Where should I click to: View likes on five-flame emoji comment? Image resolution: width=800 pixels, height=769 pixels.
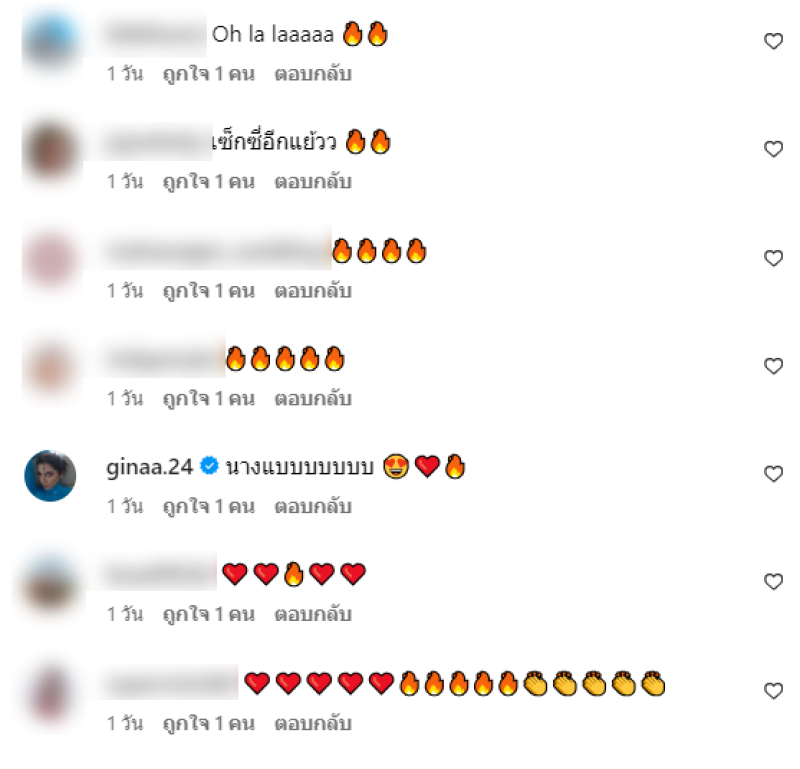click(208, 399)
